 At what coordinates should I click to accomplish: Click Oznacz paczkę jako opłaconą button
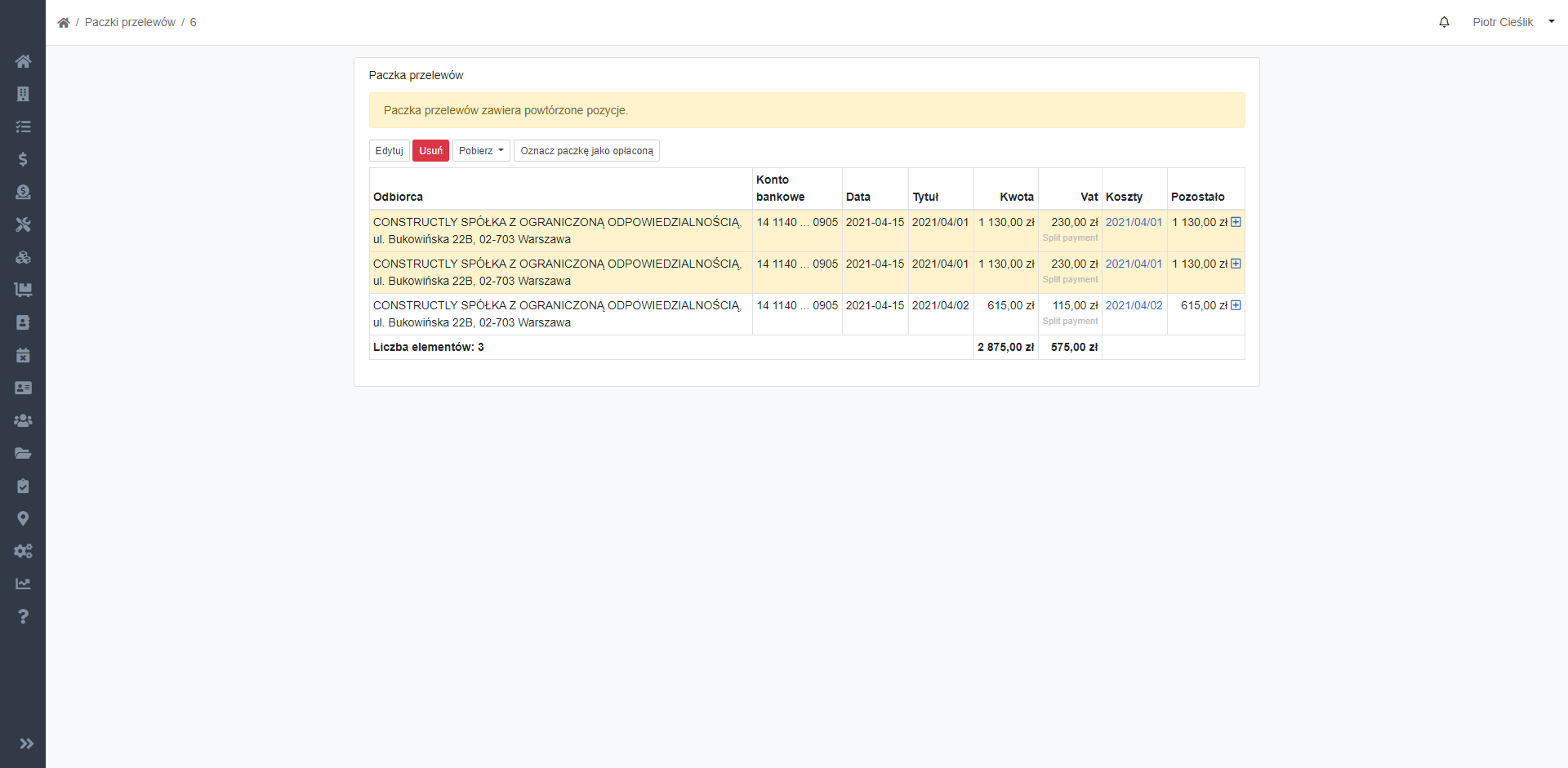[x=586, y=151]
